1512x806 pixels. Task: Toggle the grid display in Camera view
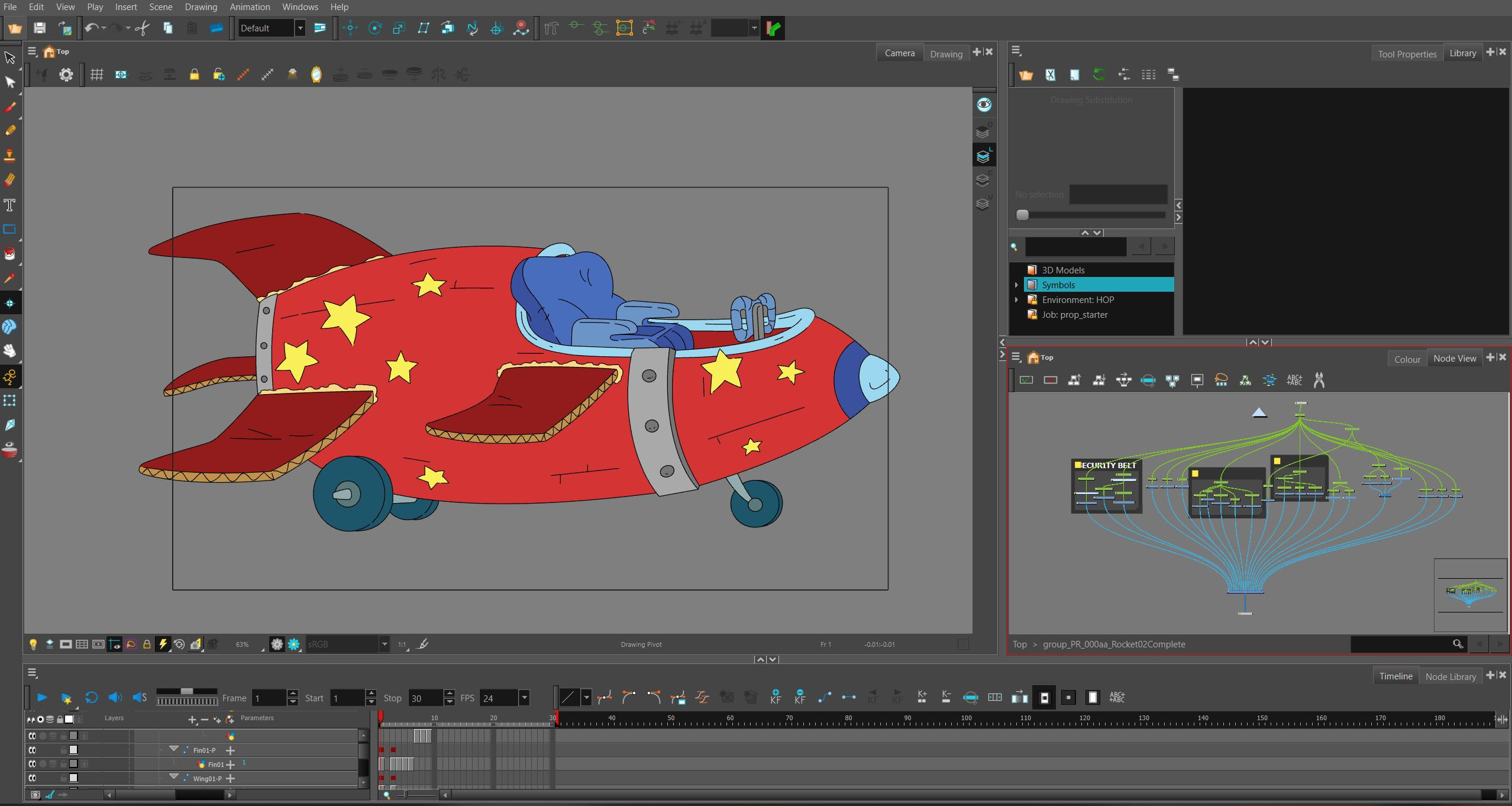click(x=96, y=75)
